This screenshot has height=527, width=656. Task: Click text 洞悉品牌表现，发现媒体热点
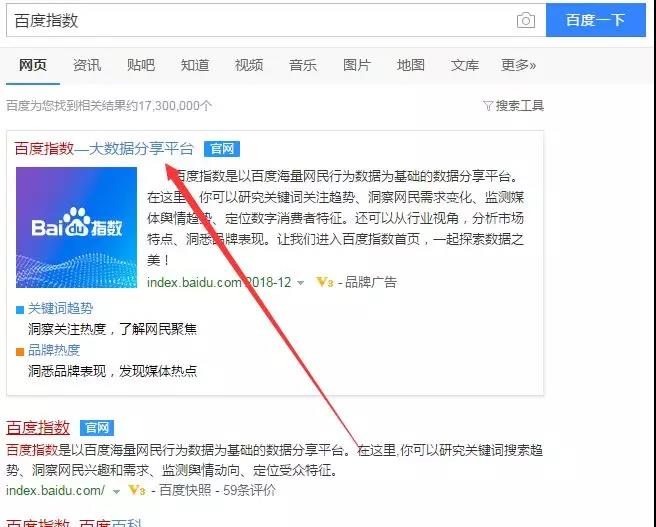[112, 371]
